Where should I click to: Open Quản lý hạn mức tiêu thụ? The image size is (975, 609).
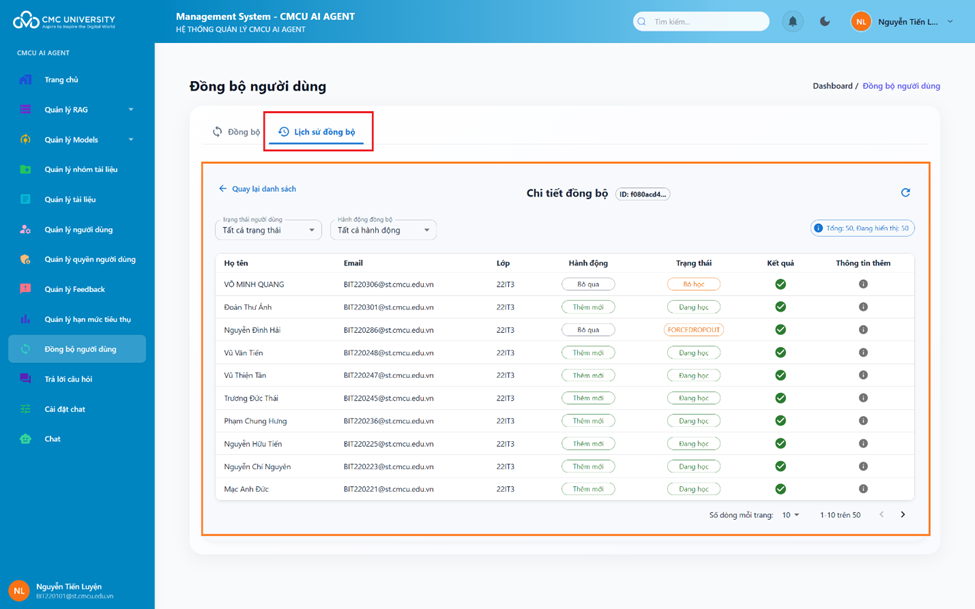[87, 319]
